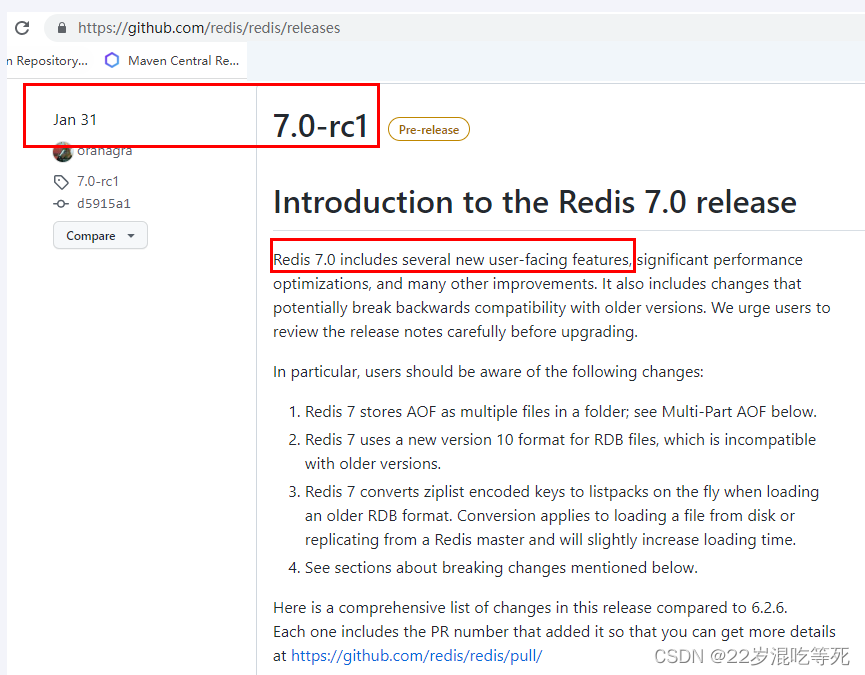The height and width of the screenshot is (675, 865).
Task: Open commit d5915a1 link
Action: click(x=104, y=203)
